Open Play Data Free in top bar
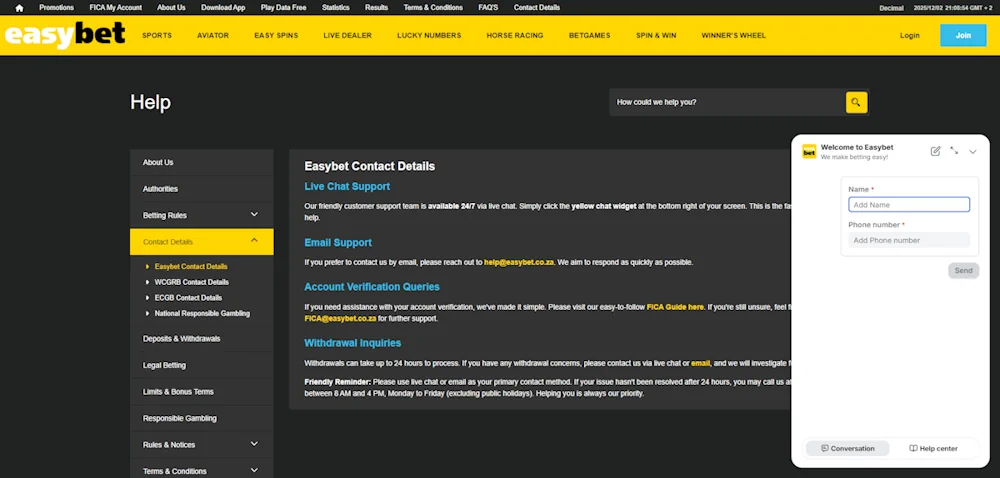1000x478 pixels. (283, 8)
